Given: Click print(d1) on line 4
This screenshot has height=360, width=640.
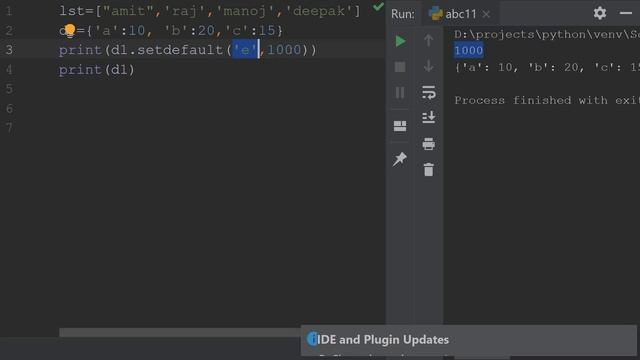Looking at the screenshot, I should pyautogui.click(x=97, y=70).
